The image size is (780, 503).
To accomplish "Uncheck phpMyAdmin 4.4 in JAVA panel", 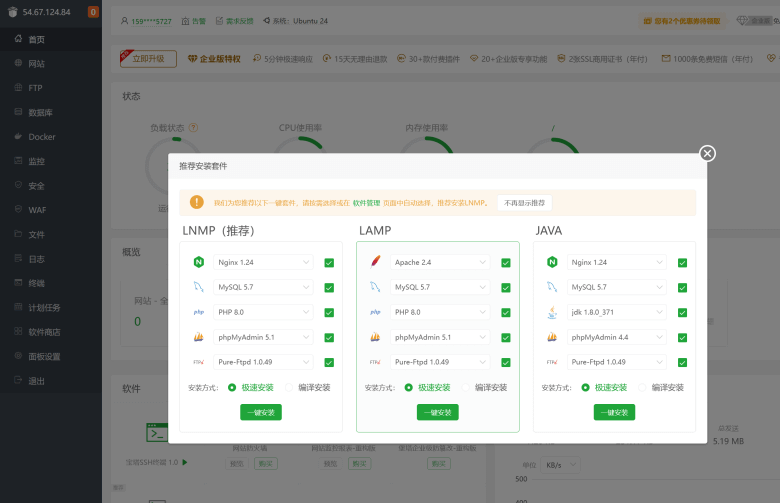I will point(682,337).
